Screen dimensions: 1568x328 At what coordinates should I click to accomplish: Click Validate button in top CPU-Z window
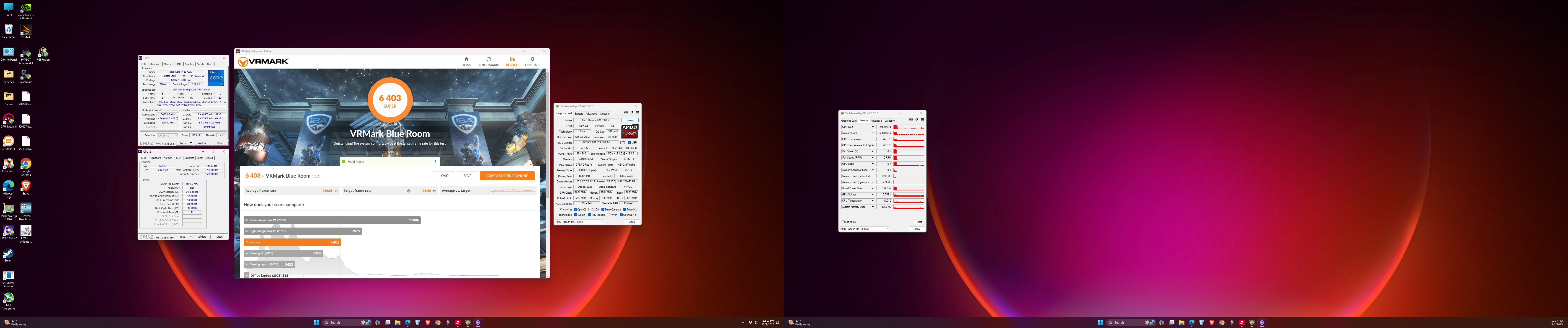click(202, 143)
